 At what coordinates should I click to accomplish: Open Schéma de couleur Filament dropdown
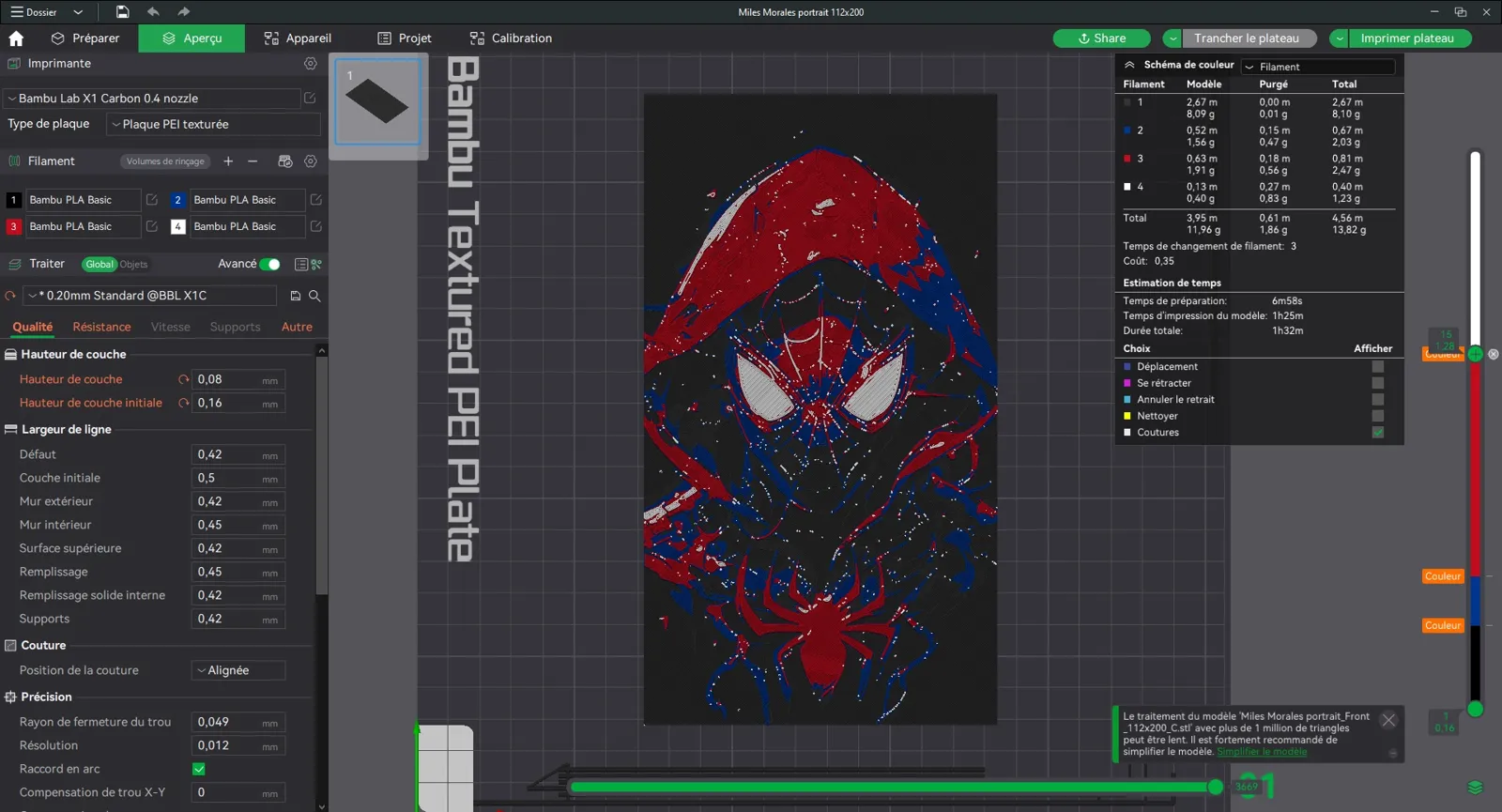(x=1318, y=67)
